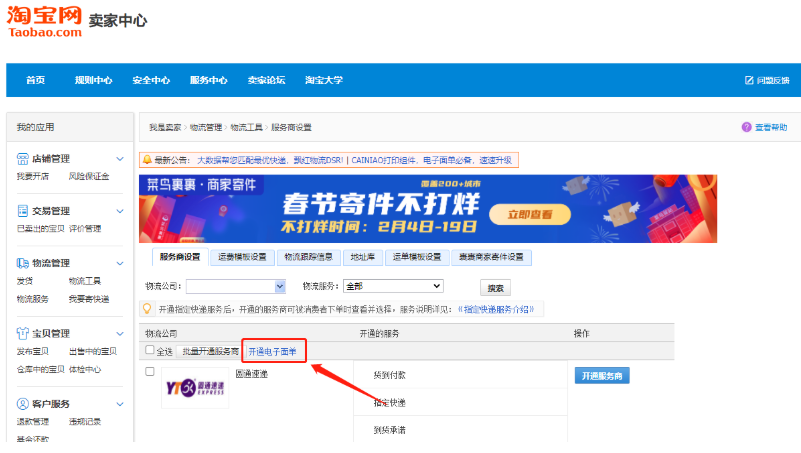Toggle the 宝贝管理 section chevron

[x=120, y=333]
